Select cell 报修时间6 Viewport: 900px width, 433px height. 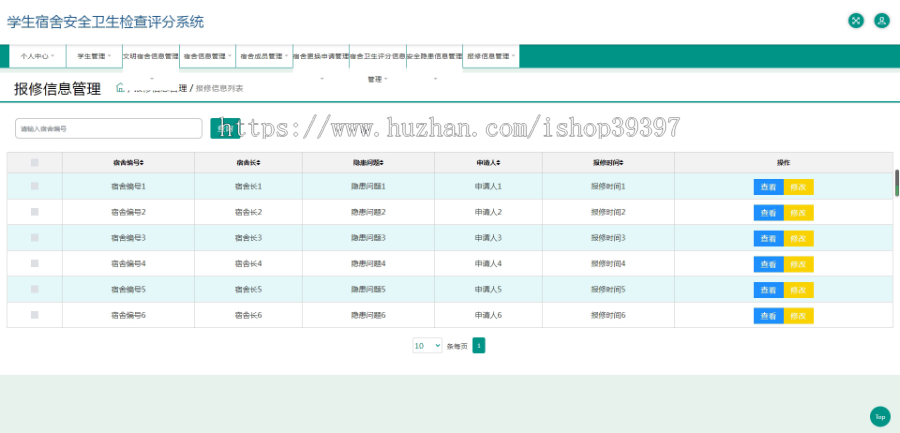tap(608, 315)
